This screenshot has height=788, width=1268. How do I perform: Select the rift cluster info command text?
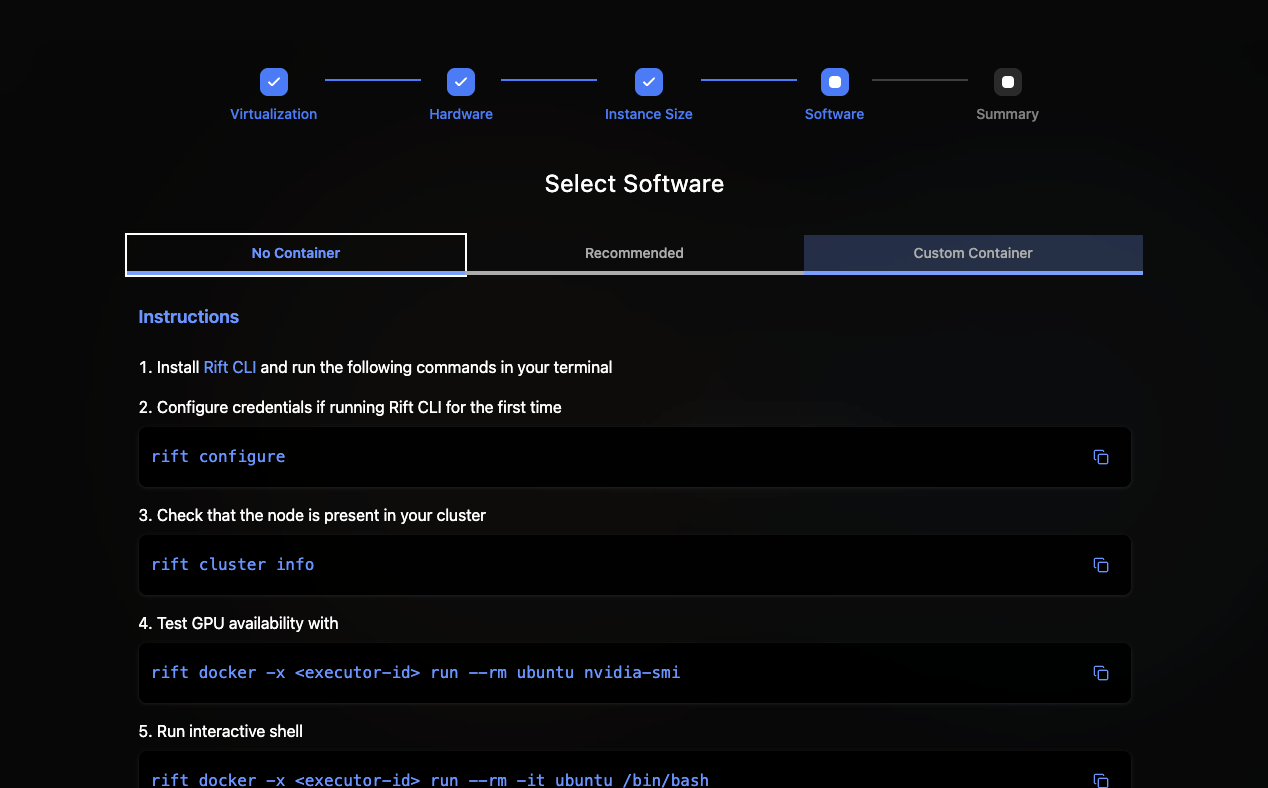click(232, 564)
